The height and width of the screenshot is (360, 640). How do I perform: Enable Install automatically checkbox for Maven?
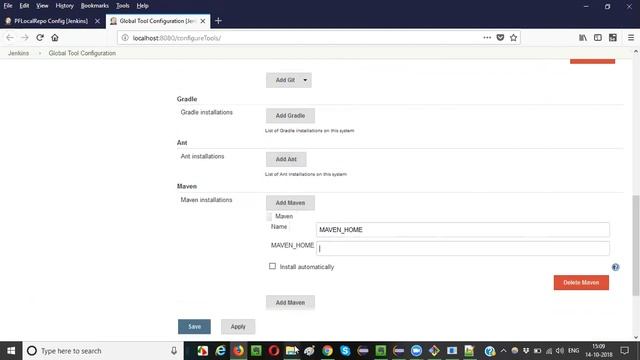click(272, 266)
